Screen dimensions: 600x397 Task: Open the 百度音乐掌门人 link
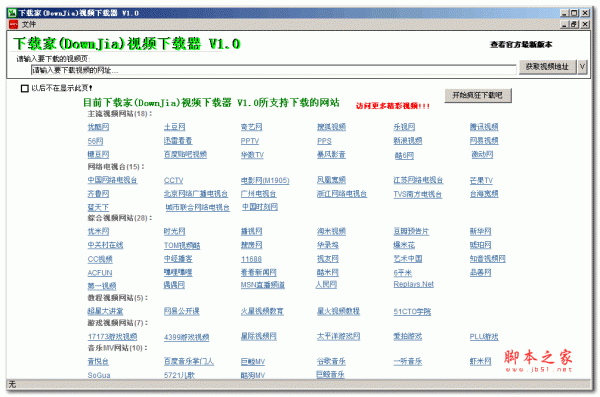(x=189, y=362)
